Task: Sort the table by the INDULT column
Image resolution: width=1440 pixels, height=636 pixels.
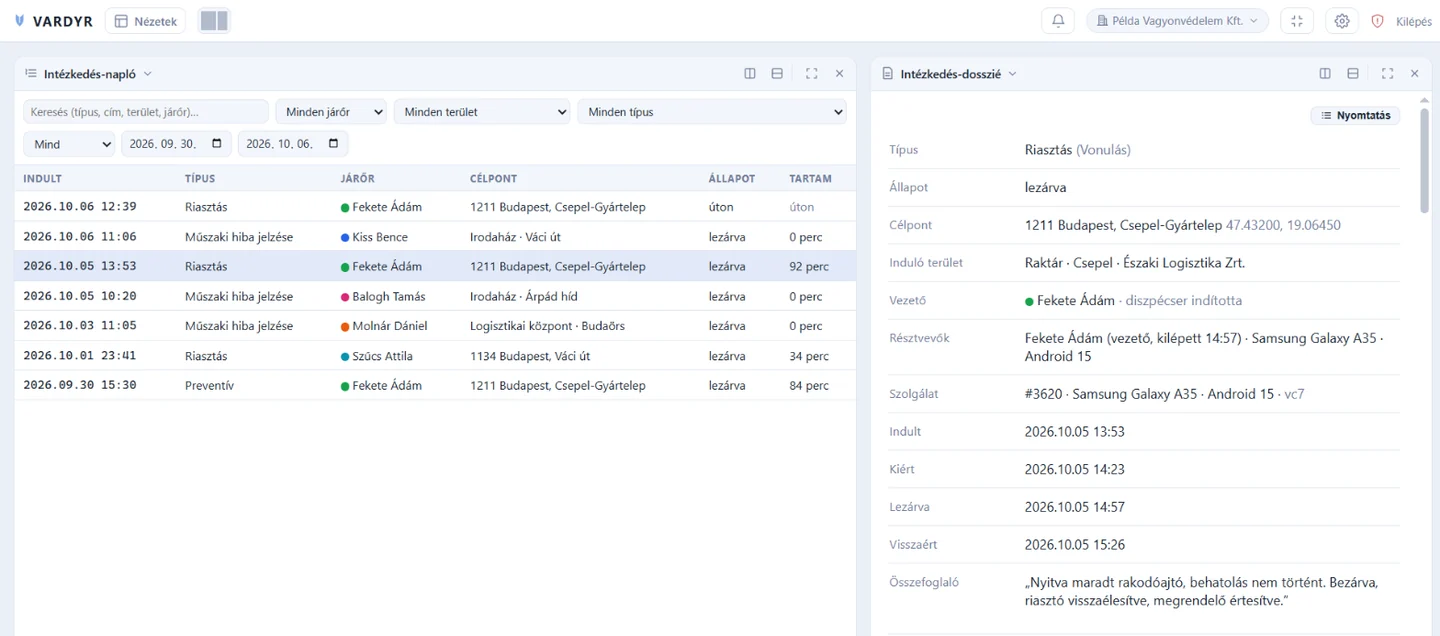Action: pyautogui.click(x=43, y=179)
